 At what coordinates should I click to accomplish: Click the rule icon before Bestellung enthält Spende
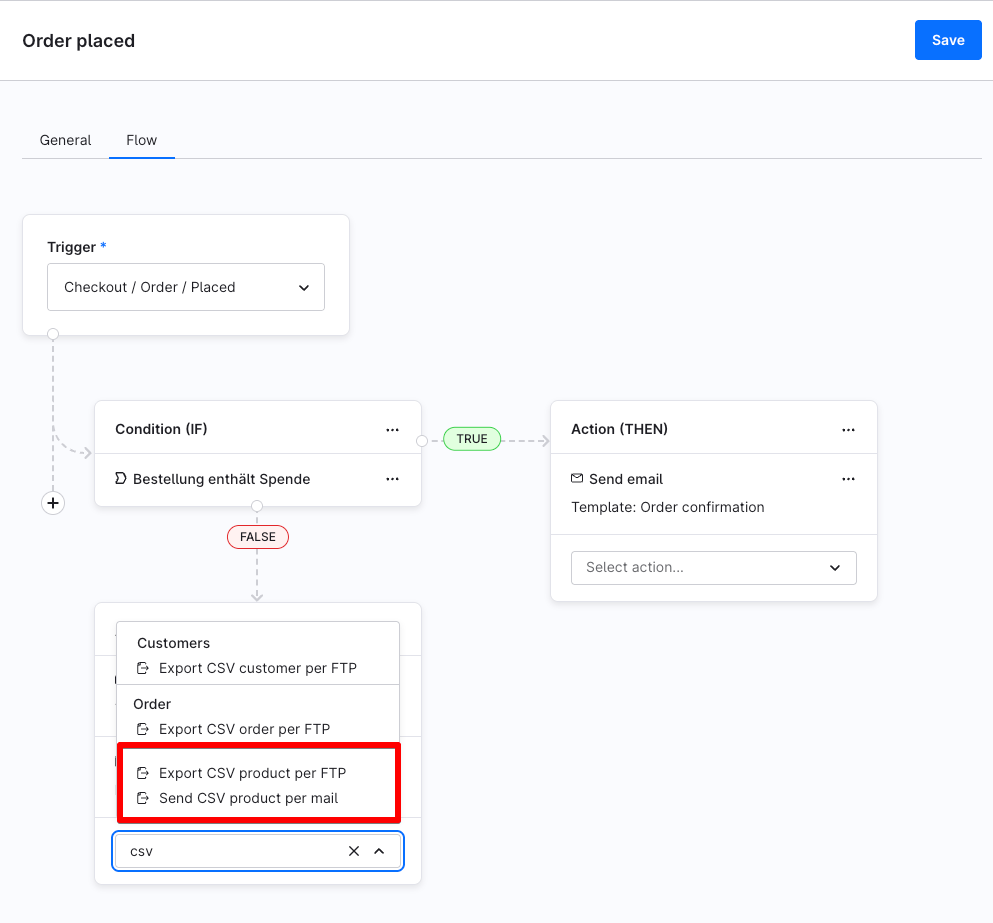point(121,478)
